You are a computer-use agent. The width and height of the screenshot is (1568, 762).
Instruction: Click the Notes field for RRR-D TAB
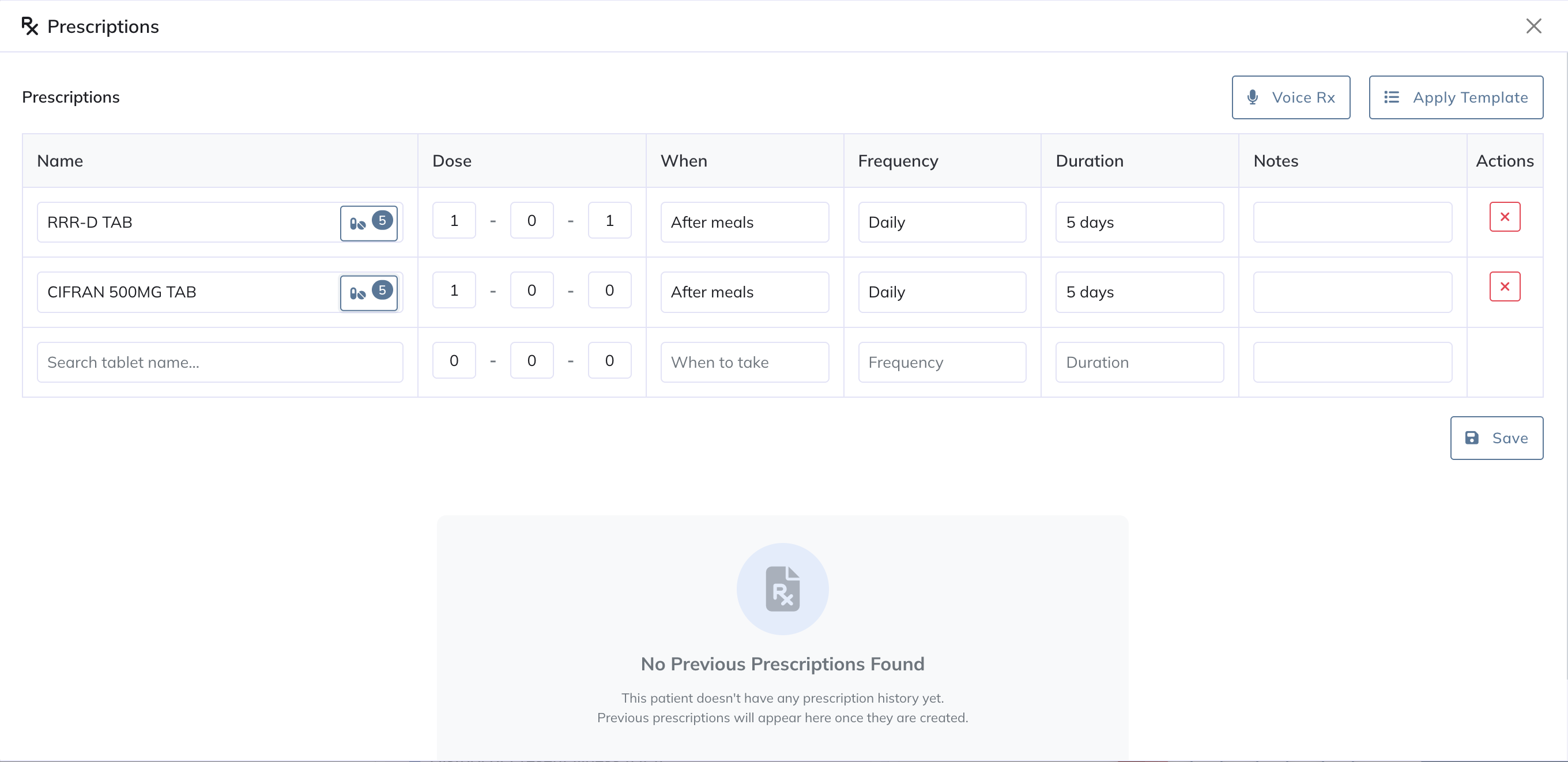1352,222
